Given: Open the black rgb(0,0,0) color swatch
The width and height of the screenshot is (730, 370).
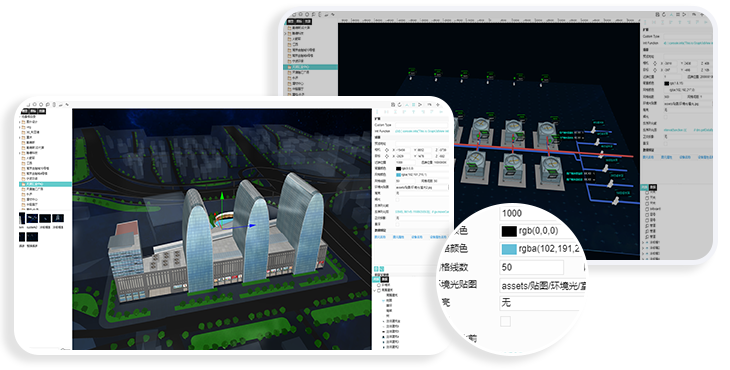Looking at the screenshot, I should [508, 231].
